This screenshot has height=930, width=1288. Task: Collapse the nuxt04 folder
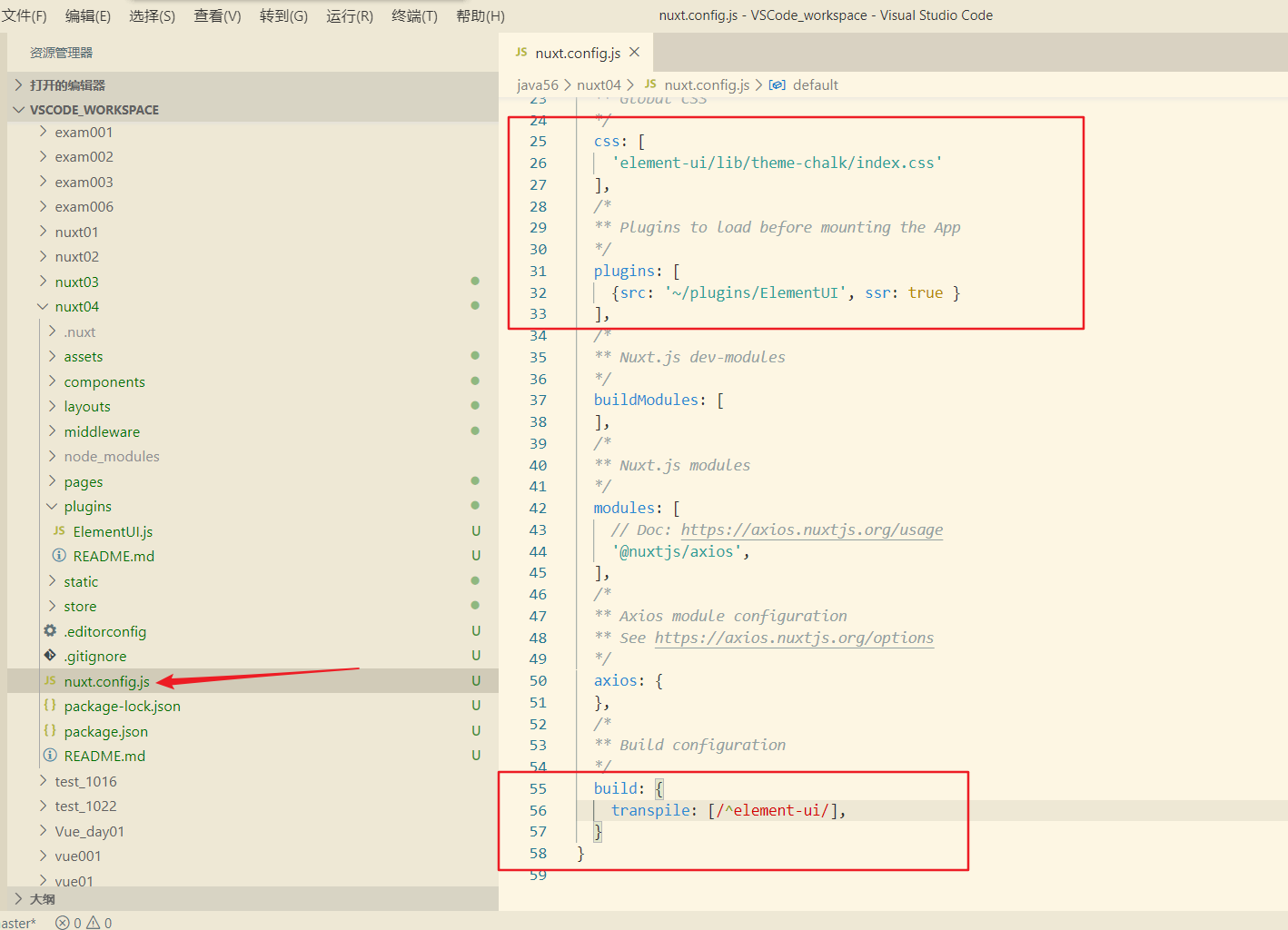[x=43, y=306]
